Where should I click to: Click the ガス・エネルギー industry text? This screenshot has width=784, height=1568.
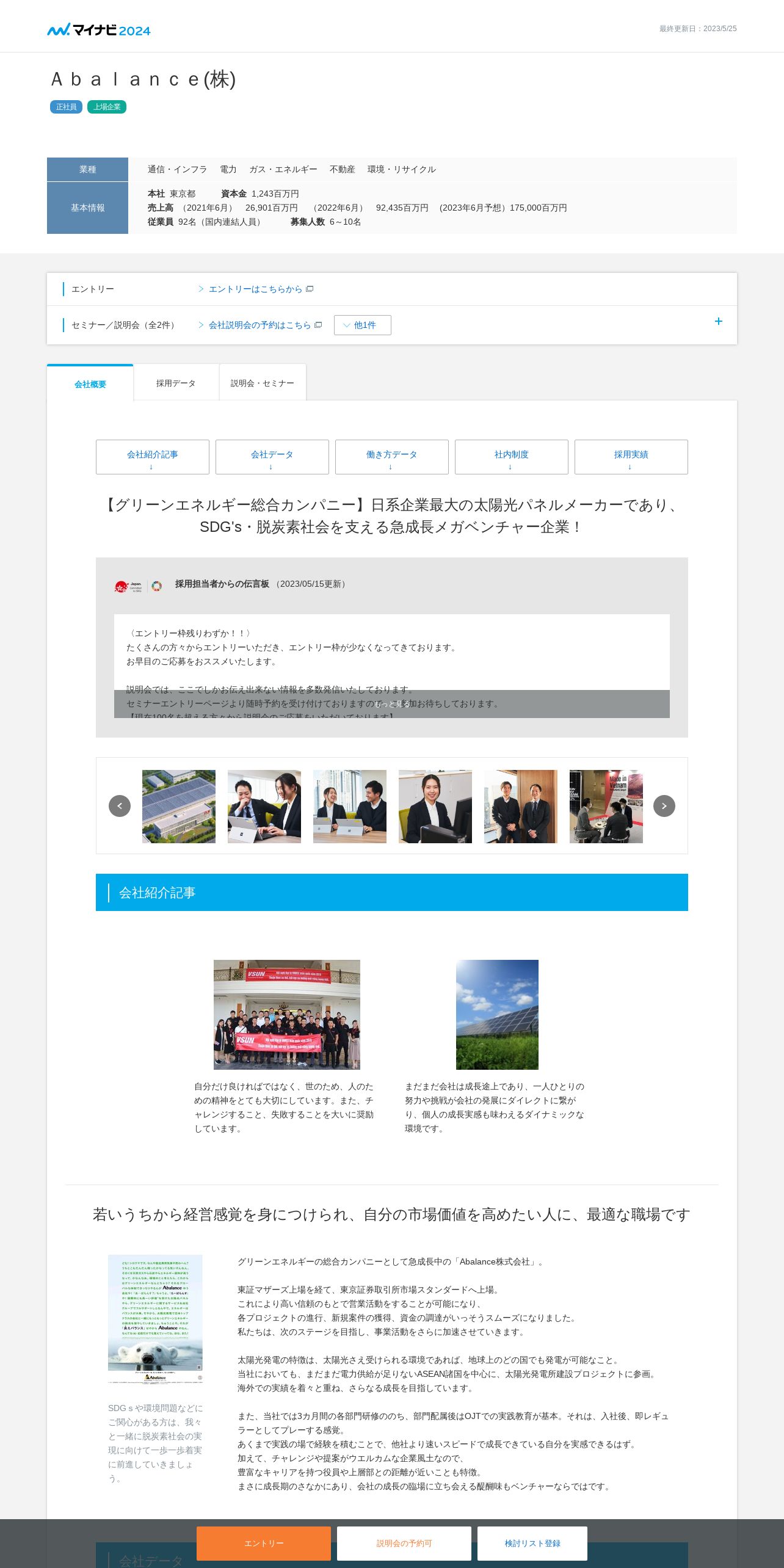click(283, 169)
